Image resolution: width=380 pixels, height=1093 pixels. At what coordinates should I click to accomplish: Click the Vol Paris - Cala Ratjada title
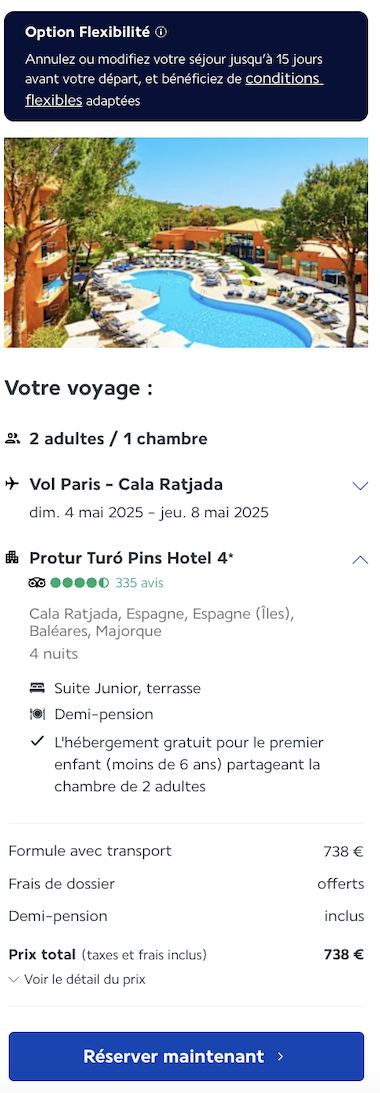[x=126, y=484]
